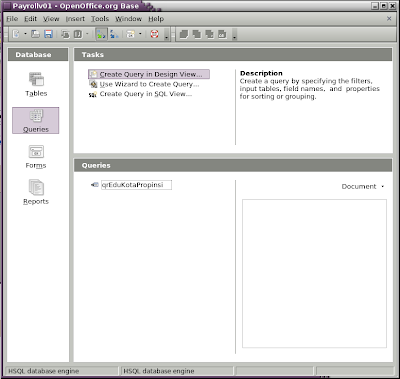The image size is (400, 379).
Task: Click Use Wizard to Create Query
Action: pyautogui.click(x=149, y=84)
